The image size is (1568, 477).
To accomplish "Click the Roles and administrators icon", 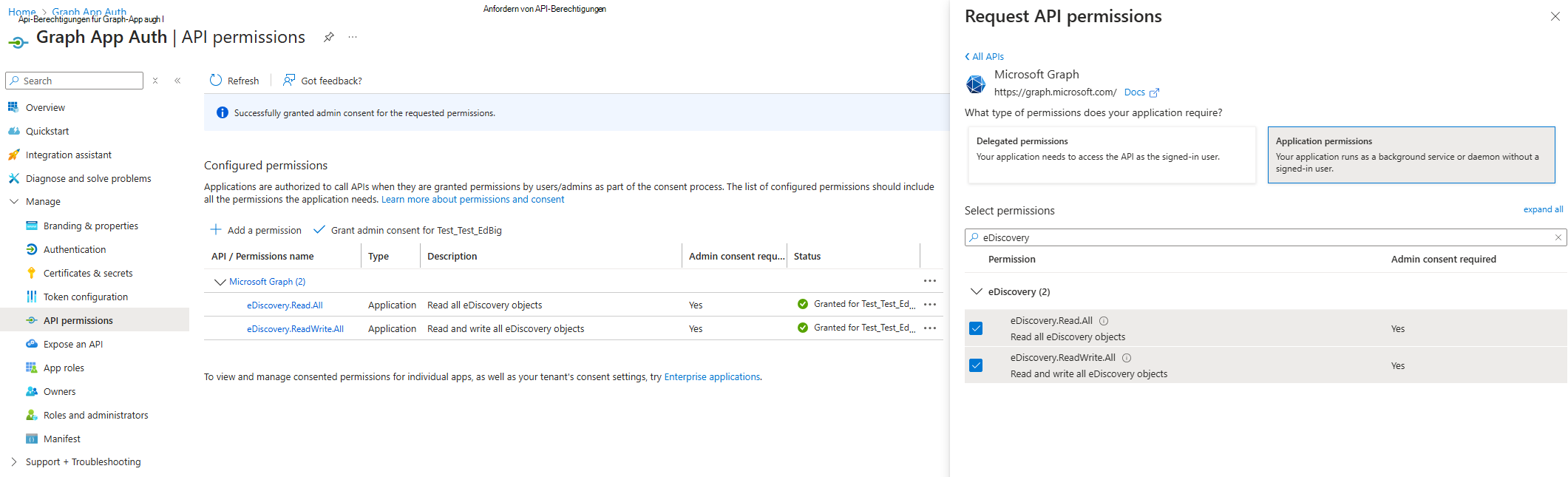I will pyautogui.click(x=31, y=415).
